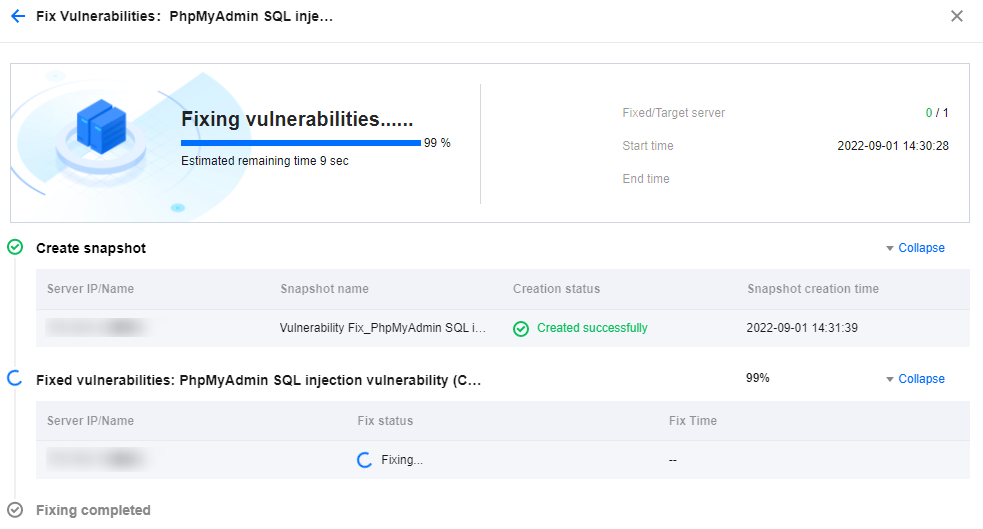Viewport: 983px width, 529px height.
Task: Click the Vulnerability Fix_PhpMyAdmin snapshot name
Action: [x=383, y=328]
